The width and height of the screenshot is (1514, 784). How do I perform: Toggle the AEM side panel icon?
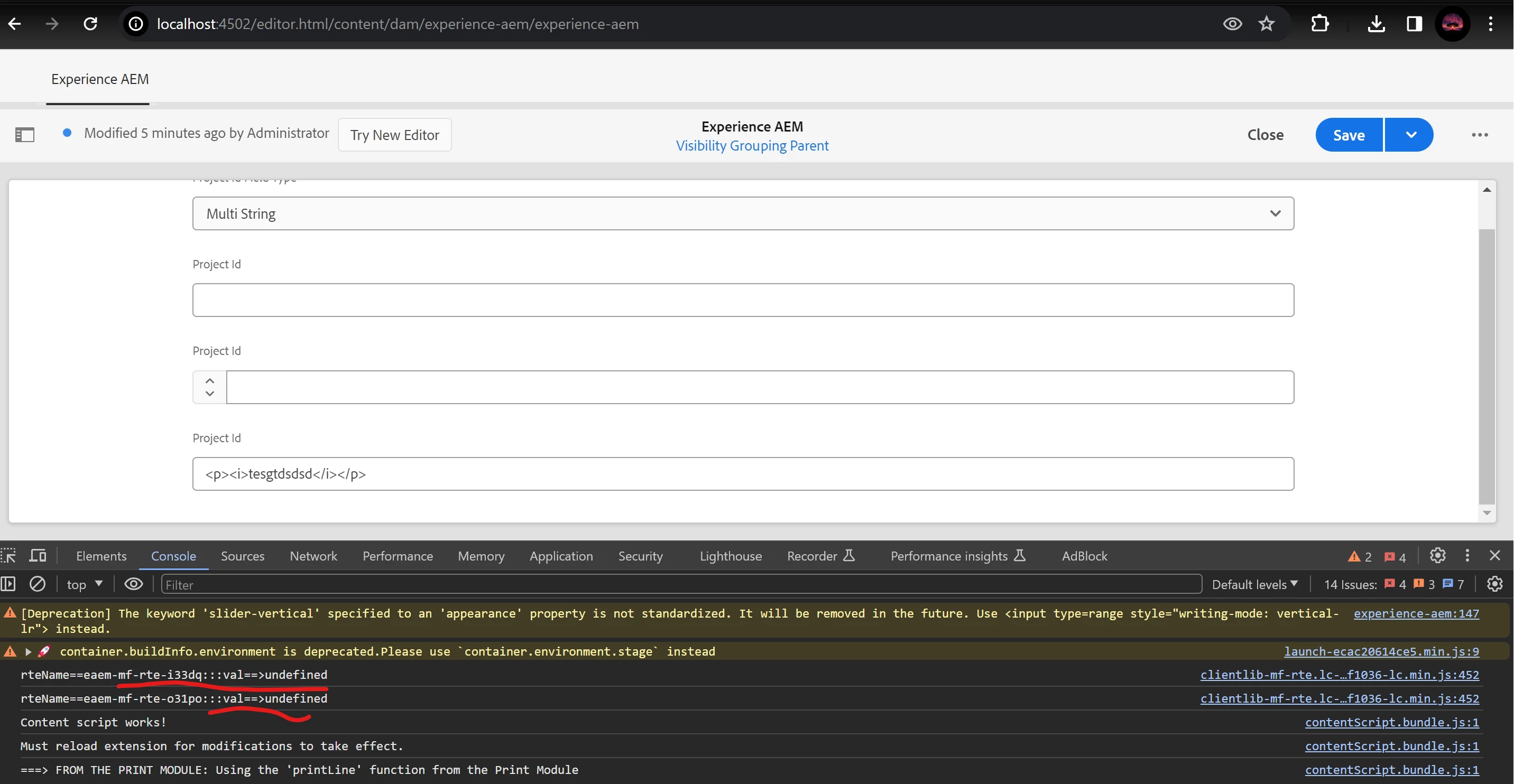pos(25,135)
